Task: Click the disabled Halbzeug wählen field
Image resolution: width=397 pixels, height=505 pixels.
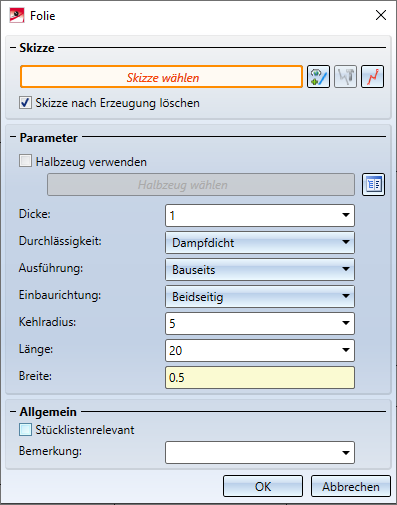Action: [x=201, y=184]
